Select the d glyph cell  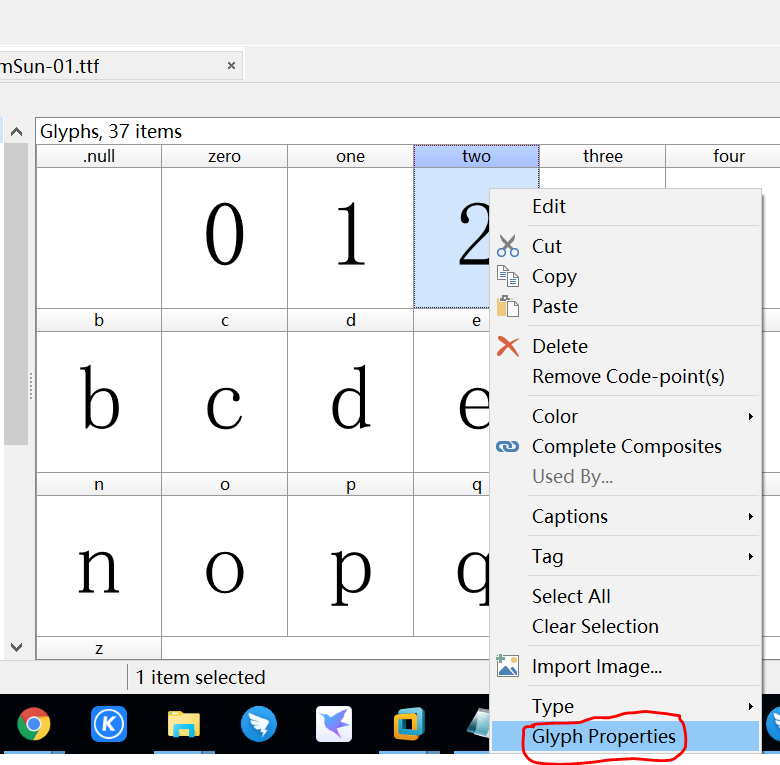(x=350, y=402)
